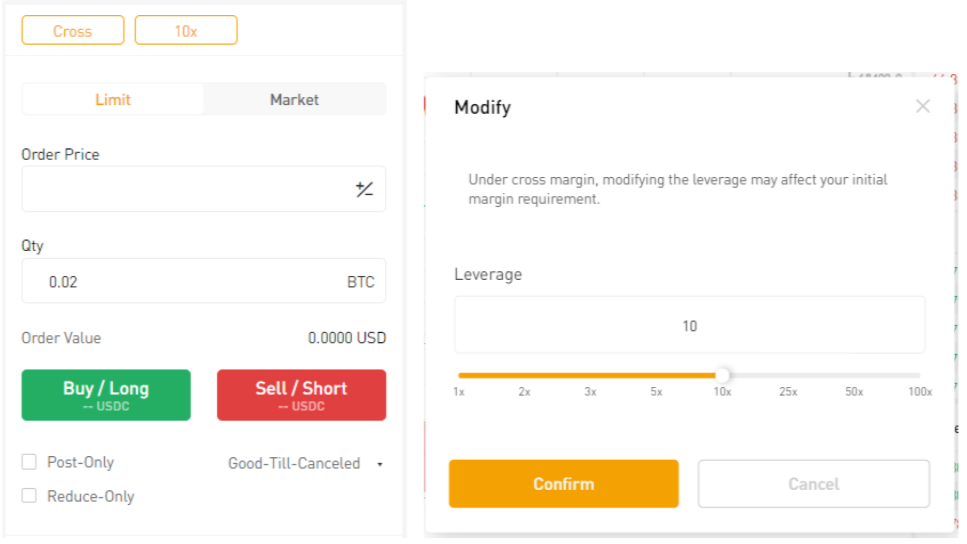The image size is (967, 544).
Task: Enable the Reduce-Only checkbox
Action: [x=29, y=496]
